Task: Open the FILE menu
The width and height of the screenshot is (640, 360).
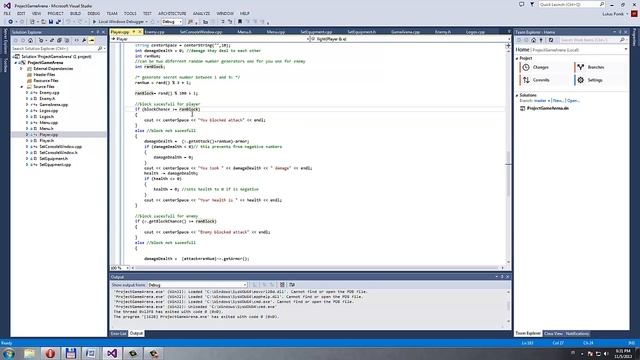Action: (x=7, y=13)
